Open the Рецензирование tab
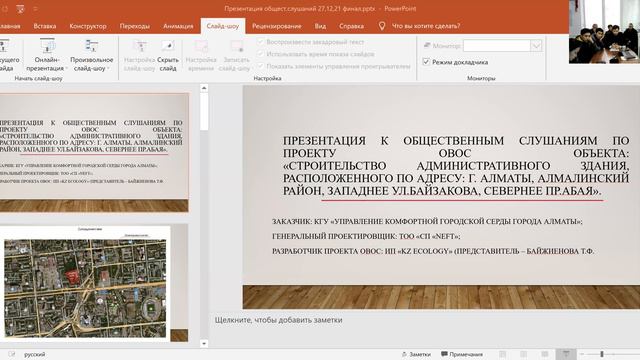This screenshot has height=360, width=640. (277, 26)
